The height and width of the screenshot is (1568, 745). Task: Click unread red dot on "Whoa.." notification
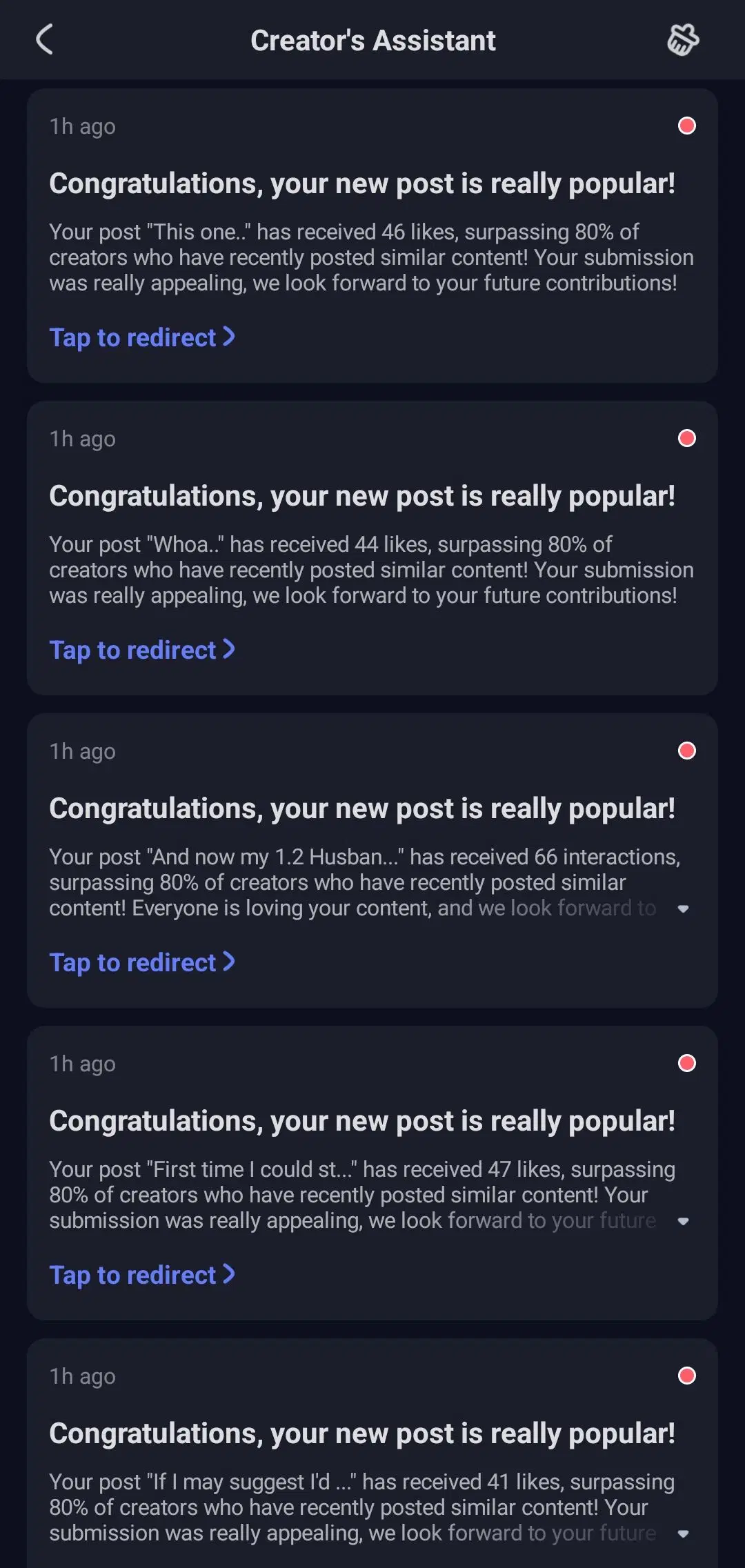click(687, 438)
